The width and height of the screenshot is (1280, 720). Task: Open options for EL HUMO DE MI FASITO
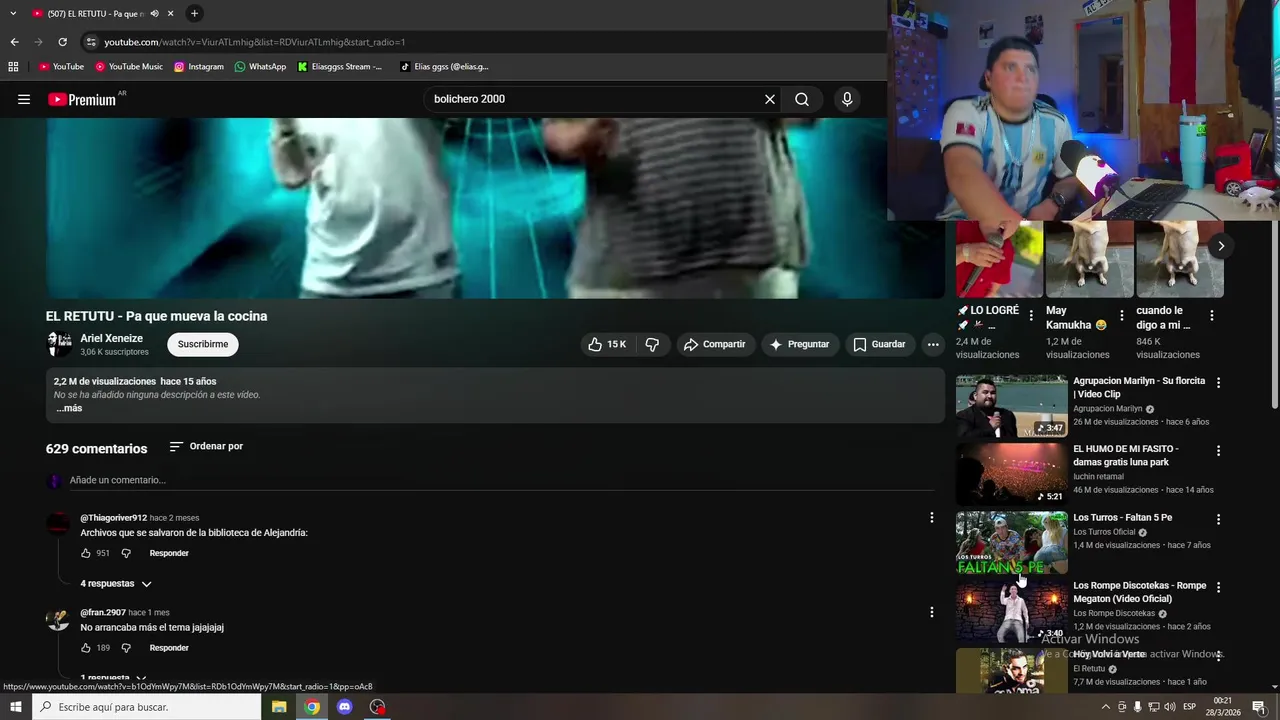pos(1218,451)
